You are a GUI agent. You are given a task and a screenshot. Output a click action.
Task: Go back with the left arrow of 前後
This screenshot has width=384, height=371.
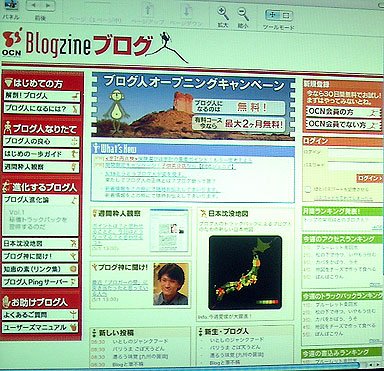click(34, 6)
